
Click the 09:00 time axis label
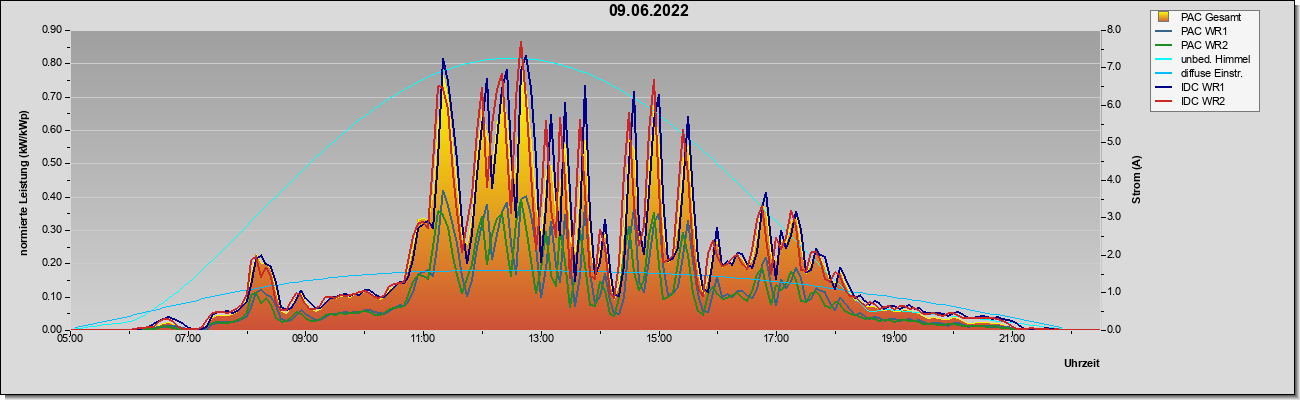(305, 339)
